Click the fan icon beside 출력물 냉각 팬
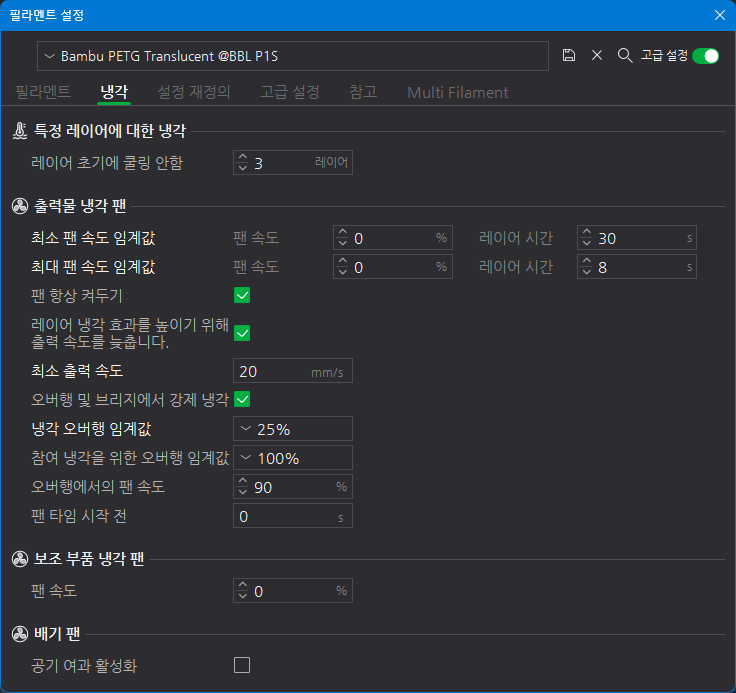 [x=20, y=206]
